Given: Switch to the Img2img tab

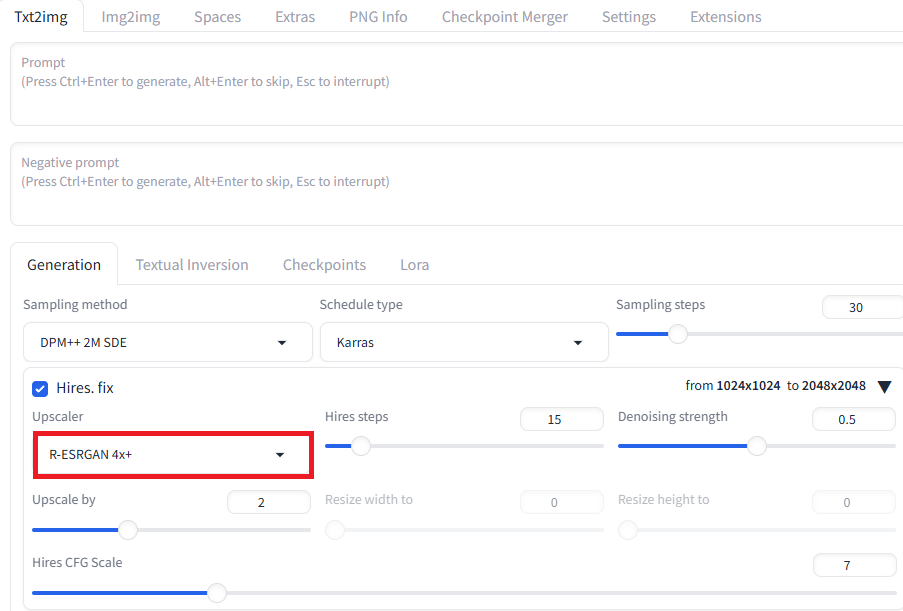Looking at the screenshot, I should coord(131,17).
